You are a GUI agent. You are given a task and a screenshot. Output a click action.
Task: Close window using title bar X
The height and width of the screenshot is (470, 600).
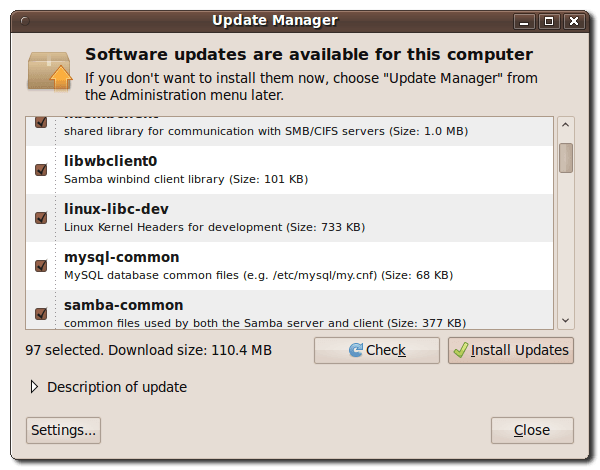(574, 21)
